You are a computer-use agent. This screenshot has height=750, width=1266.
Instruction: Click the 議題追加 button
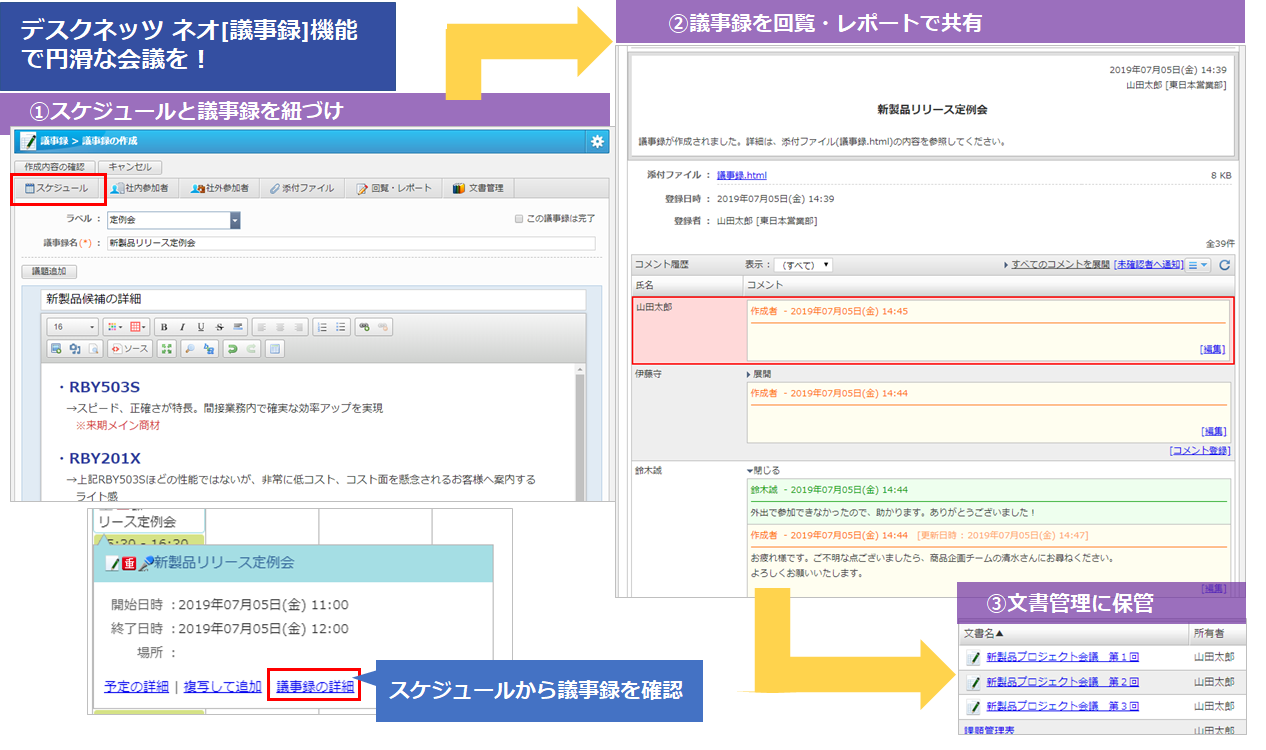(49, 271)
